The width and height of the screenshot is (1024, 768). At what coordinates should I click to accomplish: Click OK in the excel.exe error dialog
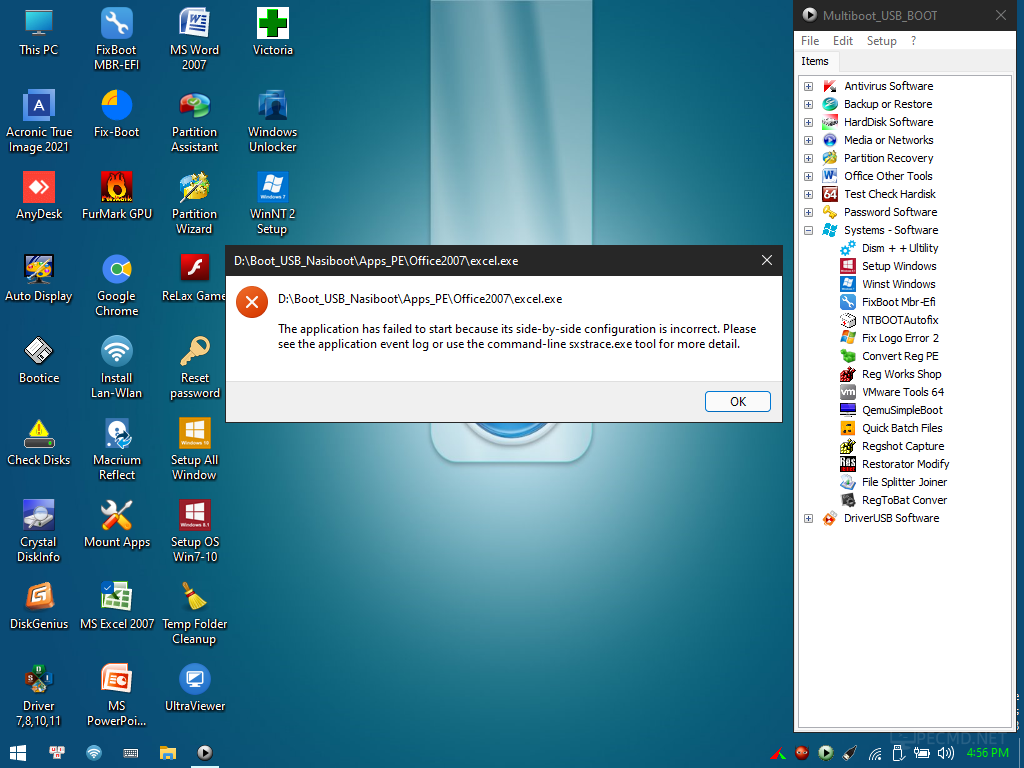[x=737, y=401]
